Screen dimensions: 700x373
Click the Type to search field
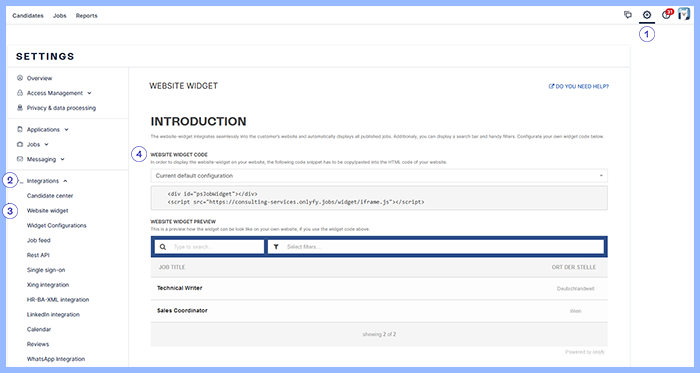pos(209,247)
